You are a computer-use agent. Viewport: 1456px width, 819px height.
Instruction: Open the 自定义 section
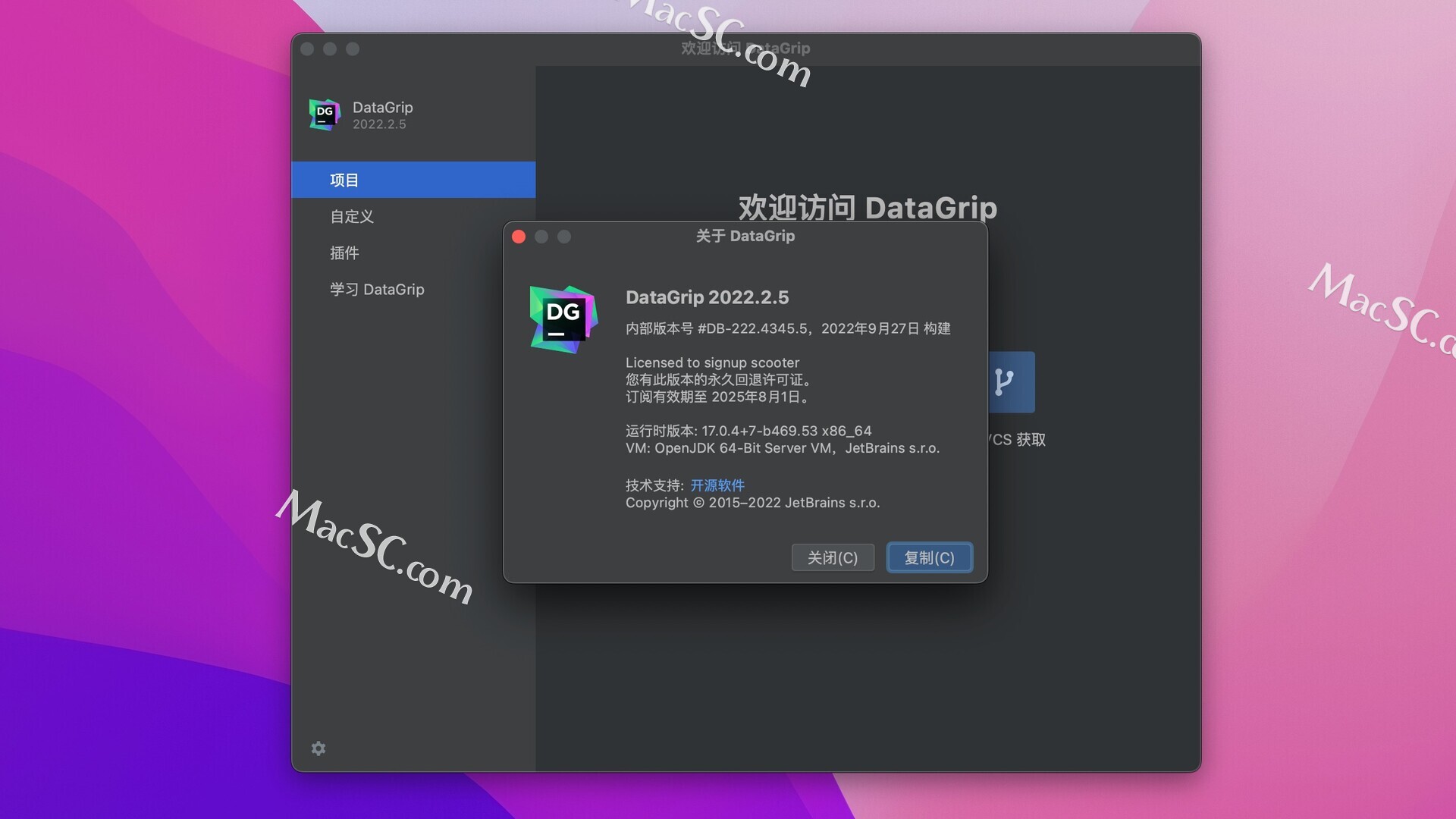pos(413,216)
